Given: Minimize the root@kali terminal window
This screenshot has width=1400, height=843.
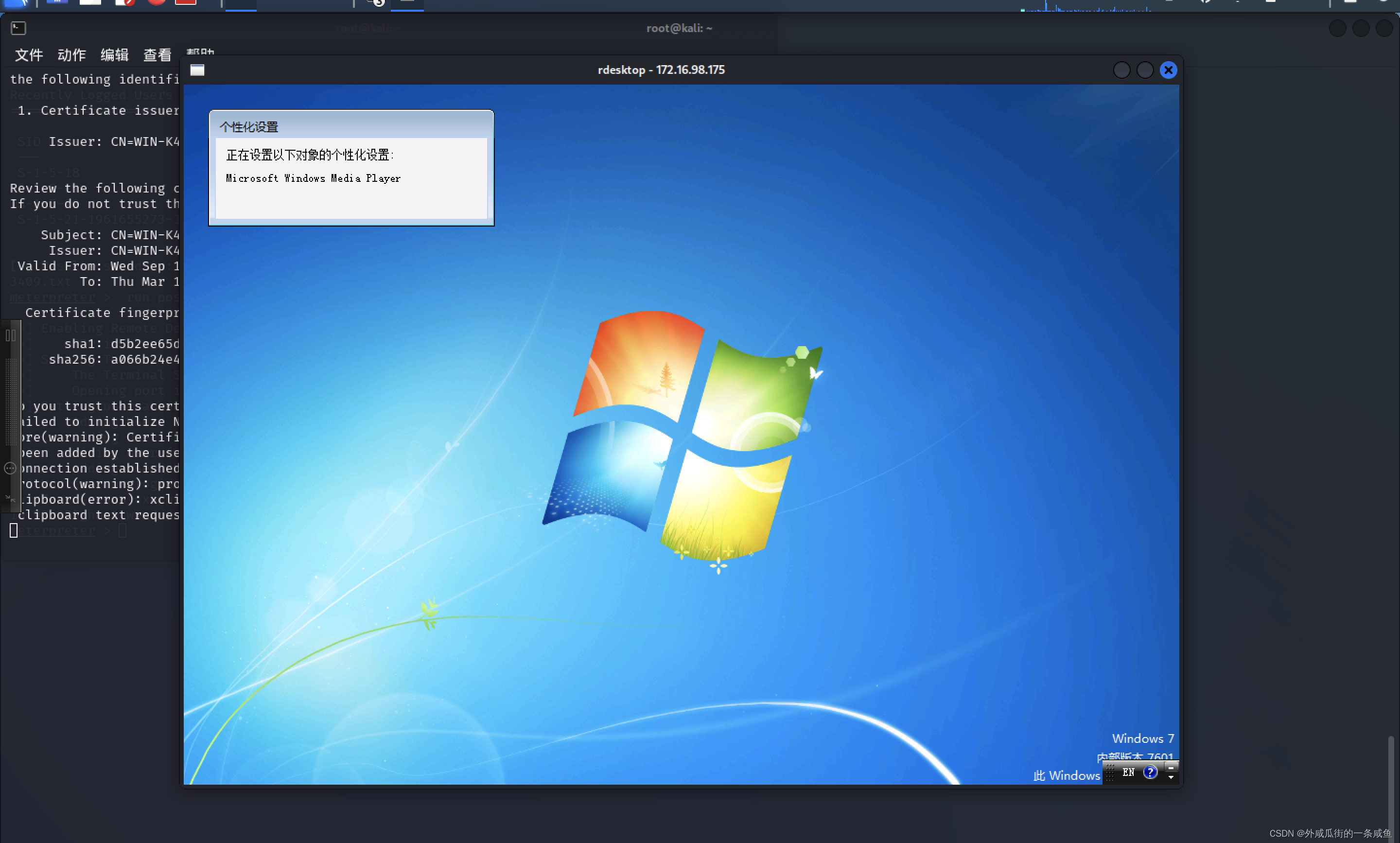Looking at the screenshot, I should tap(1337, 28).
